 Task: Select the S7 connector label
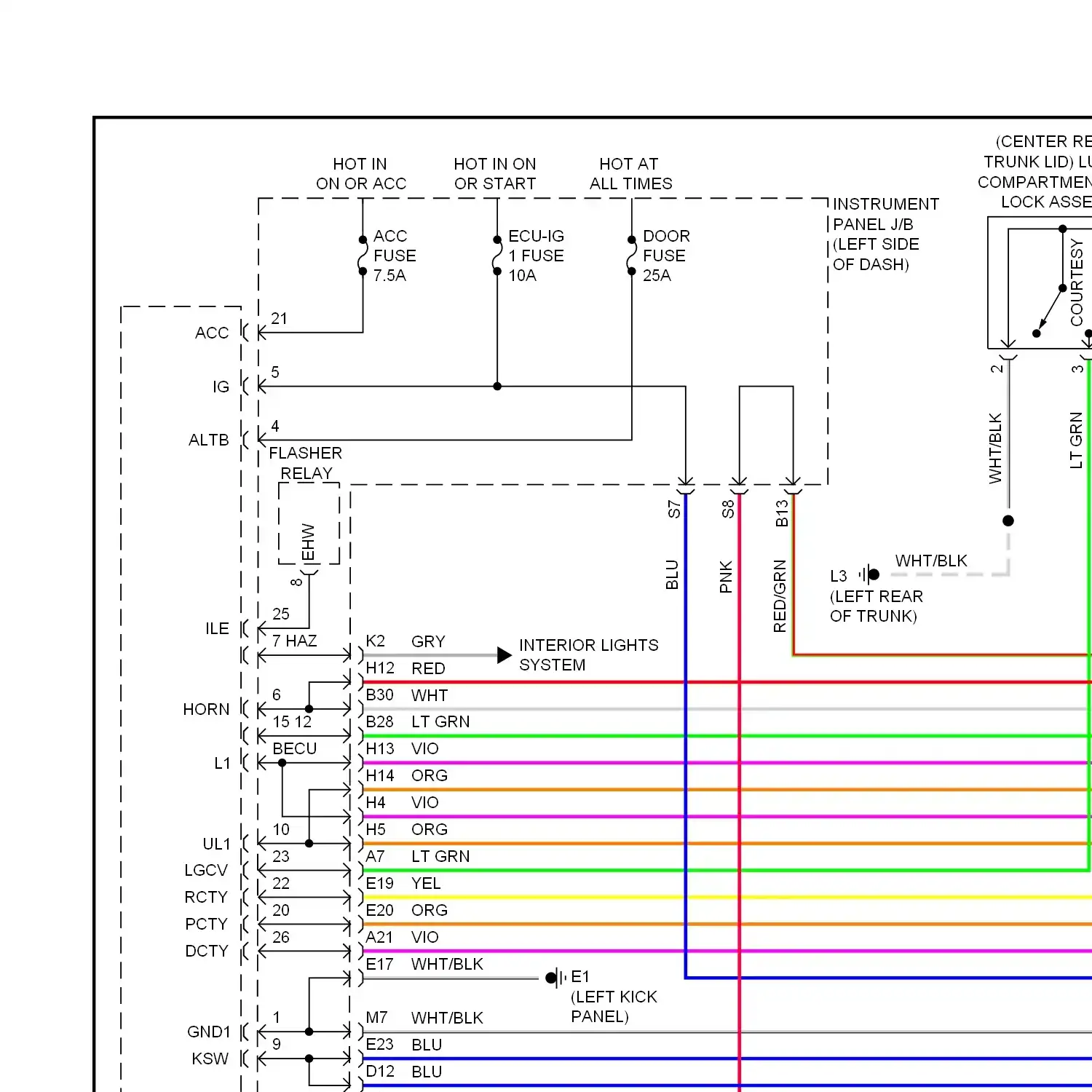pyautogui.click(x=674, y=509)
